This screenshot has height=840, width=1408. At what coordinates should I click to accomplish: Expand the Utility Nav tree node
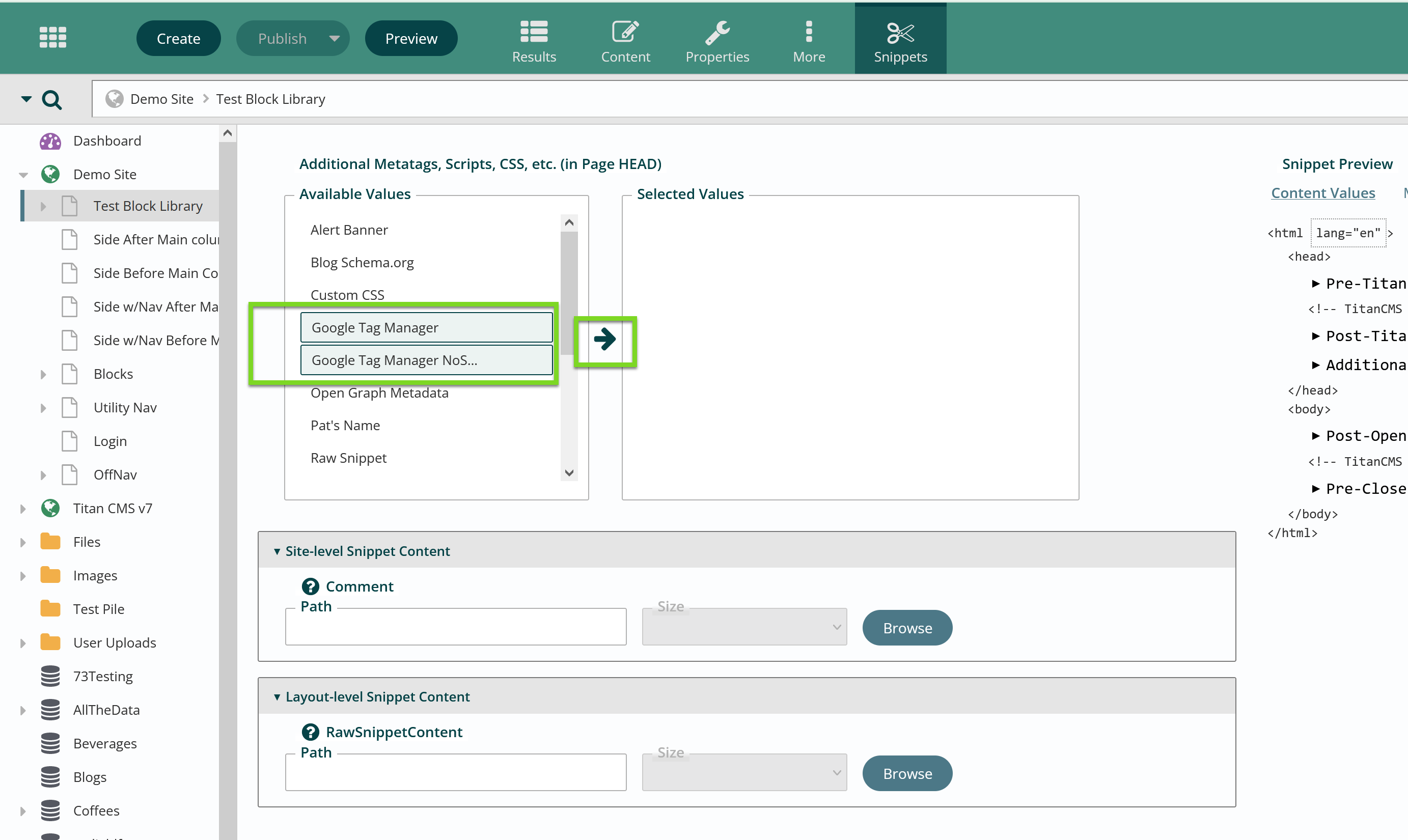[43, 408]
